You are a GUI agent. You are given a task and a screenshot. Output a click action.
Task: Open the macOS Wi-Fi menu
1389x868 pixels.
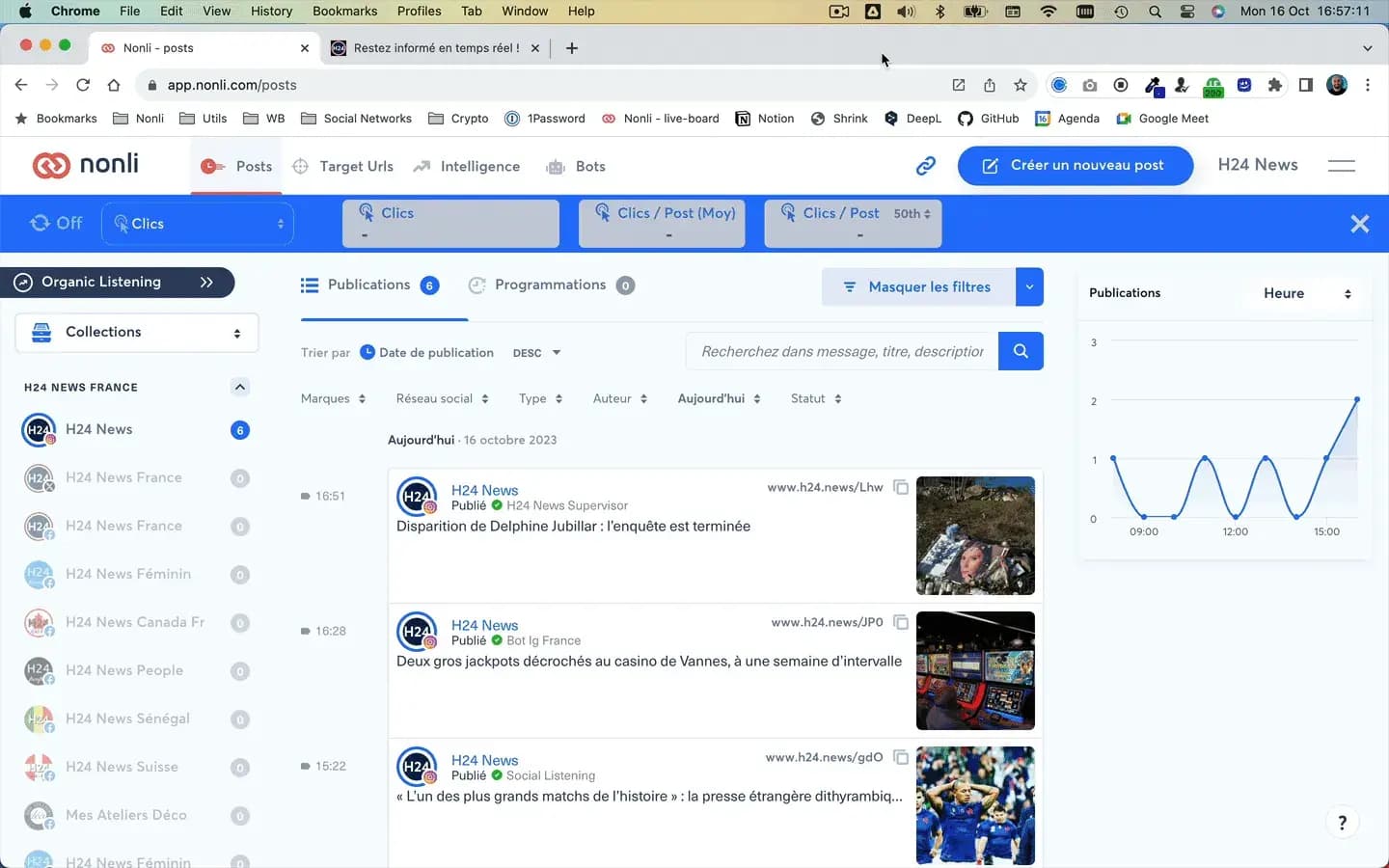1049,12
